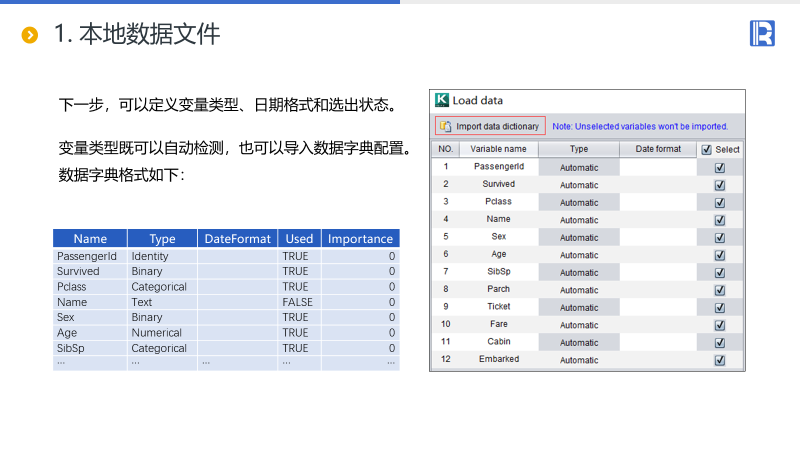Change the Automatic type for Age

click(579, 255)
